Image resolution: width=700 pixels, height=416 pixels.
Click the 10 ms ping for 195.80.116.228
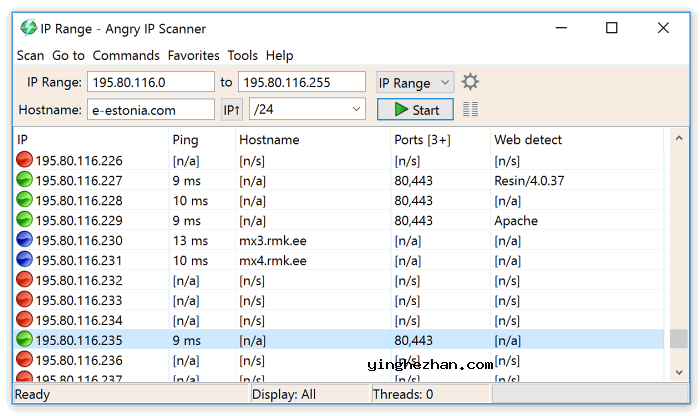point(190,200)
